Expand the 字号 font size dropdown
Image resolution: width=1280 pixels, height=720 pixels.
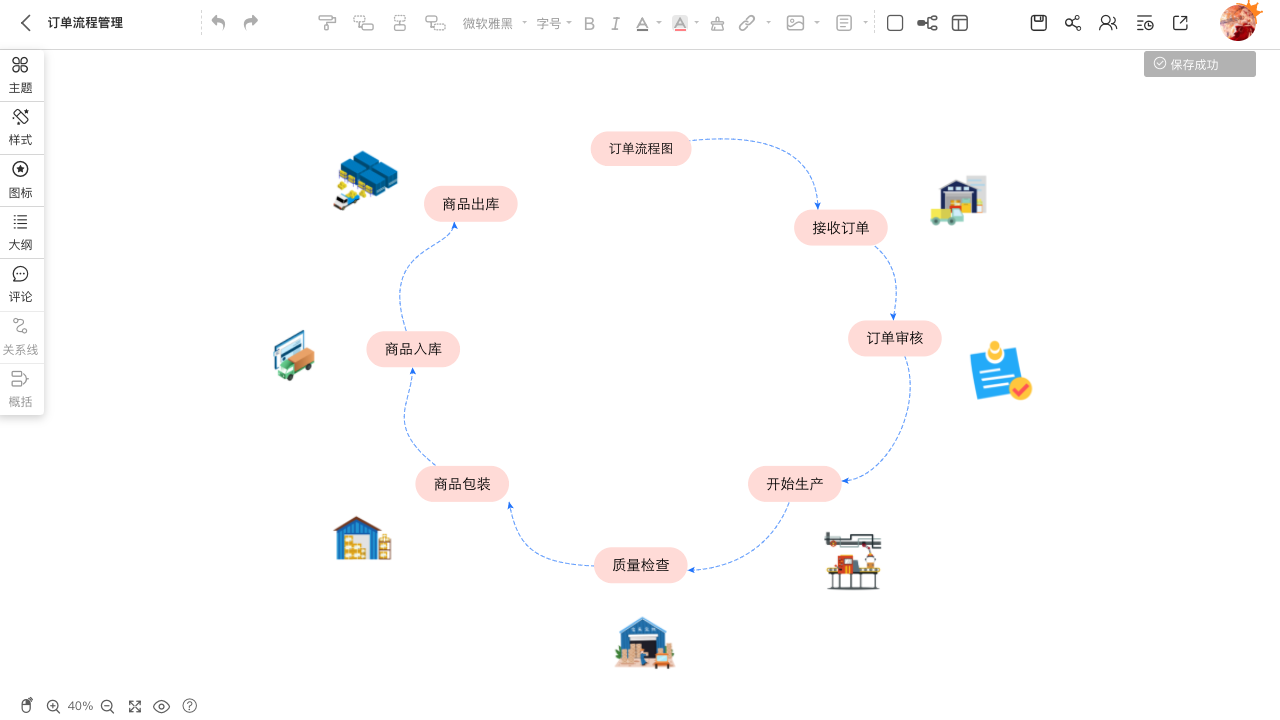coord(553,23)
